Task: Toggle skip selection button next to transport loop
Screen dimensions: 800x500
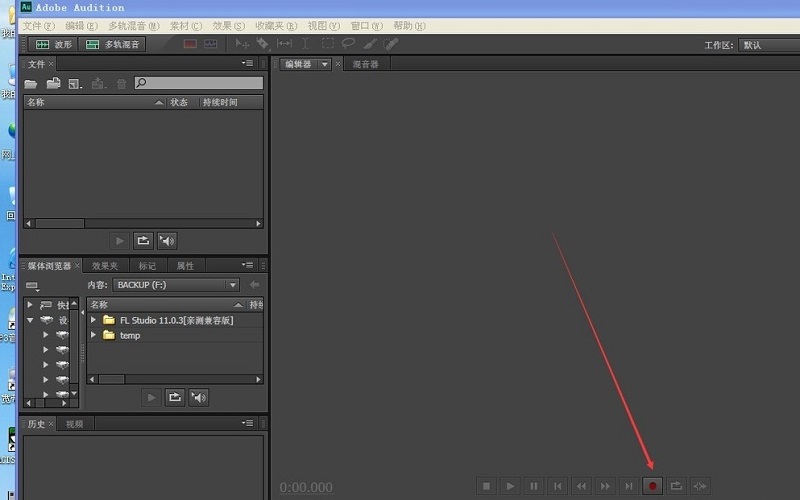Action: (x=700, y=486)
